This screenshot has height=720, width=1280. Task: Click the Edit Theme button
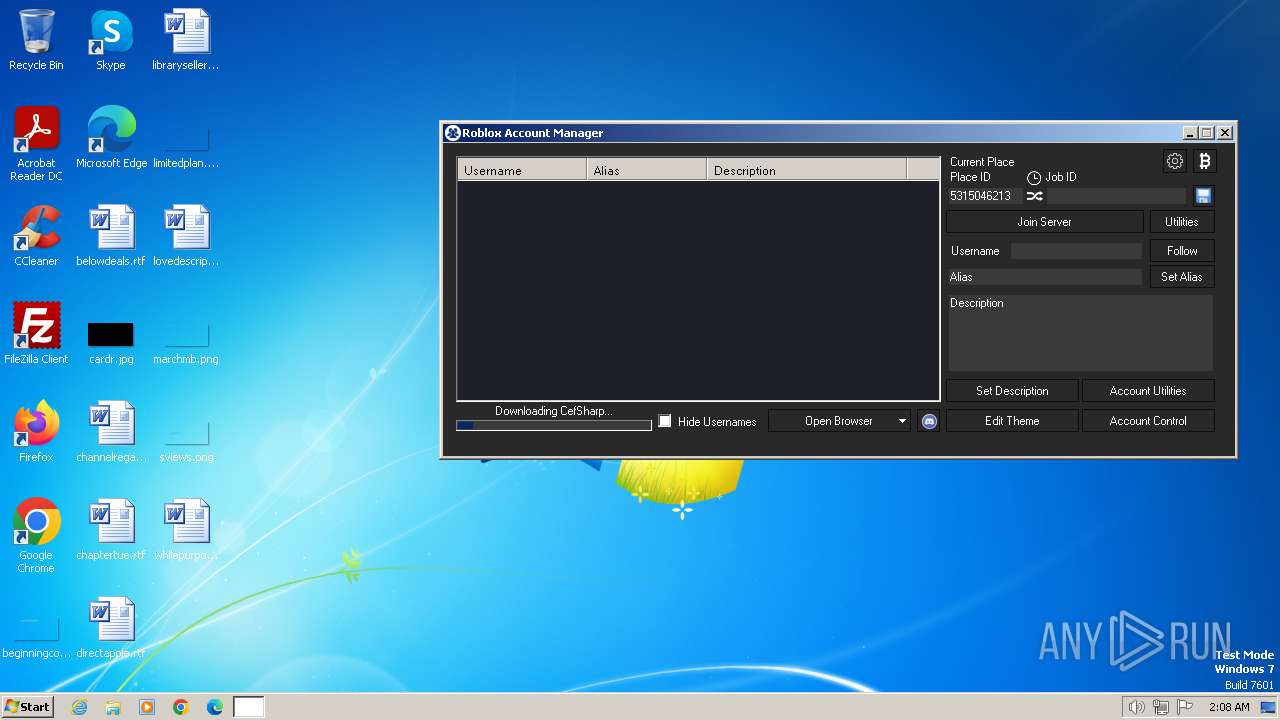(x=1012, y=421)
